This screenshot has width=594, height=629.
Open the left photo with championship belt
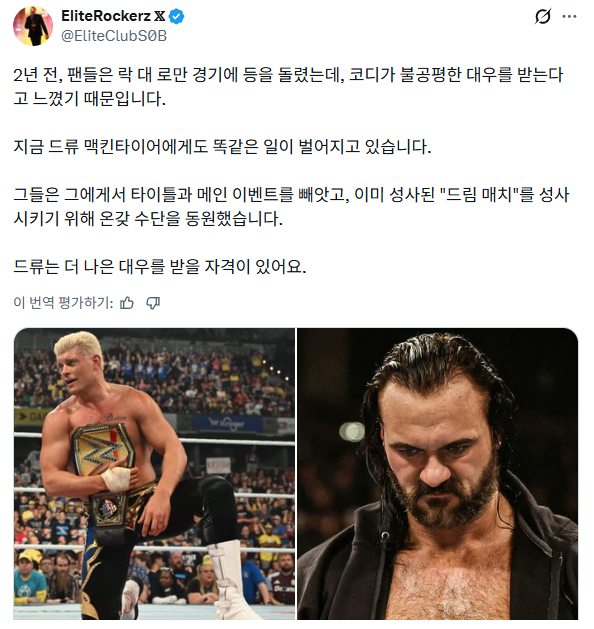tap(154, 474)
